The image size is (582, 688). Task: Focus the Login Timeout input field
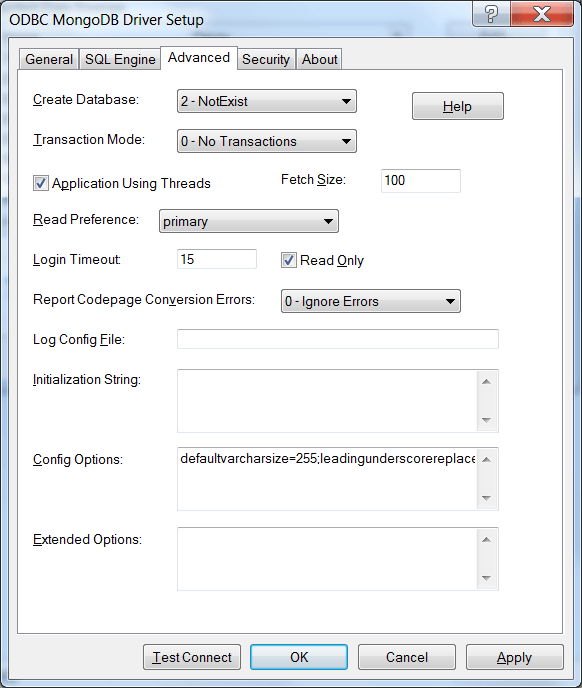pos(217,259)
